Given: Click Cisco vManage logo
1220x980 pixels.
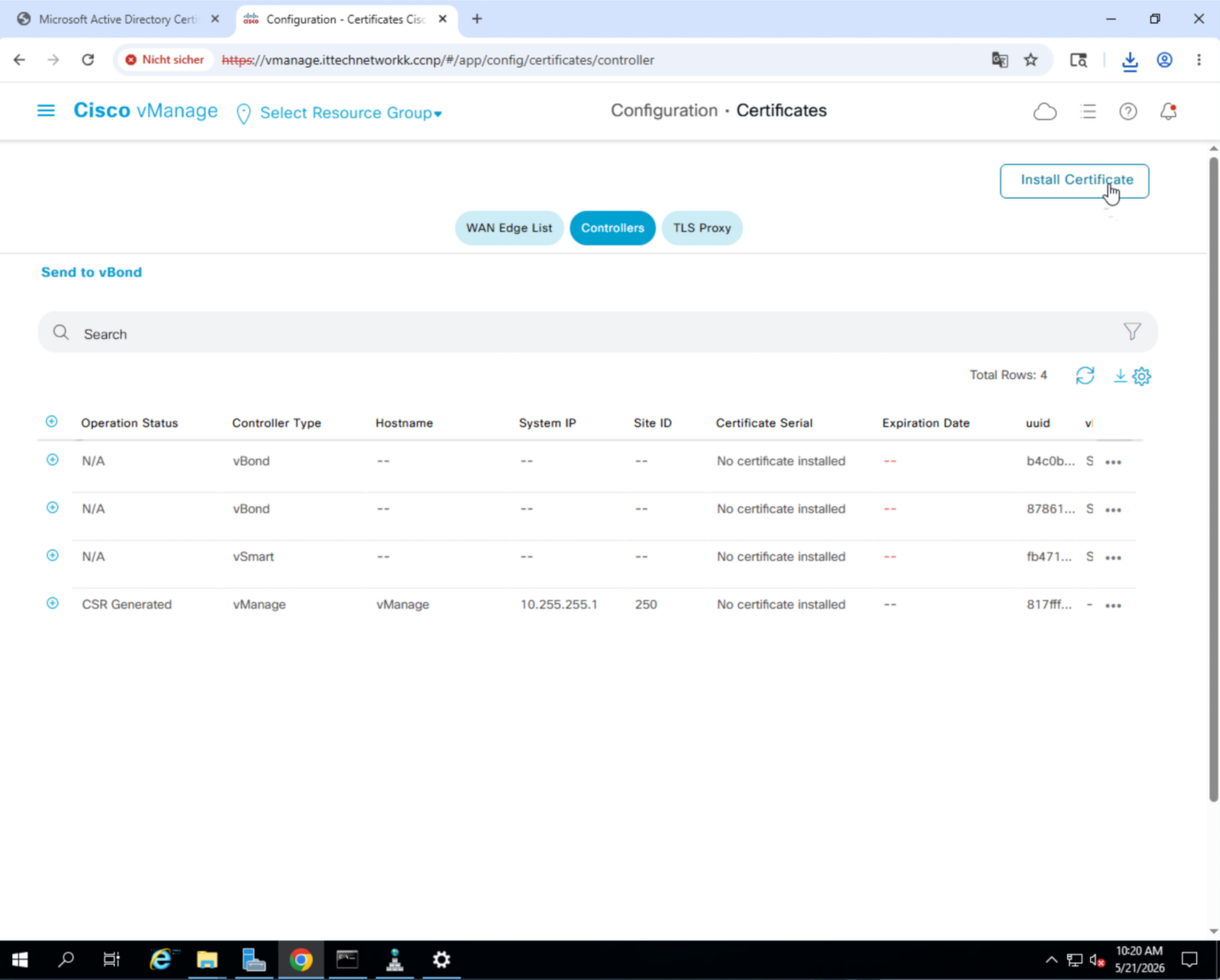Looking at the screenshot, I should coord(145,110).
